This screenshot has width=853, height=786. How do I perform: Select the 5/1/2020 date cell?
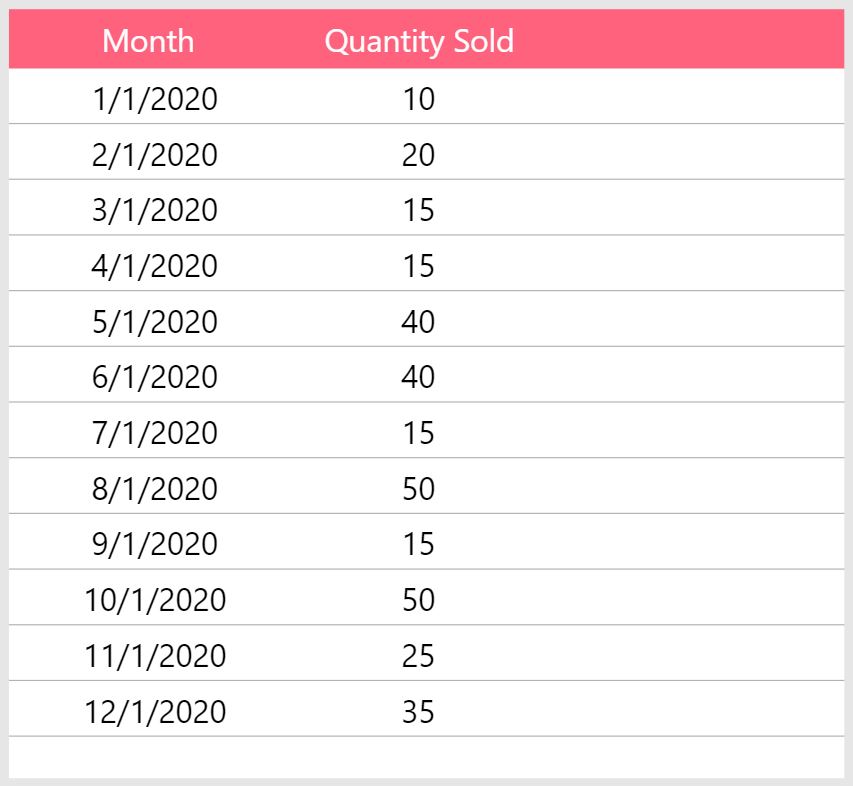coord(155,321)
